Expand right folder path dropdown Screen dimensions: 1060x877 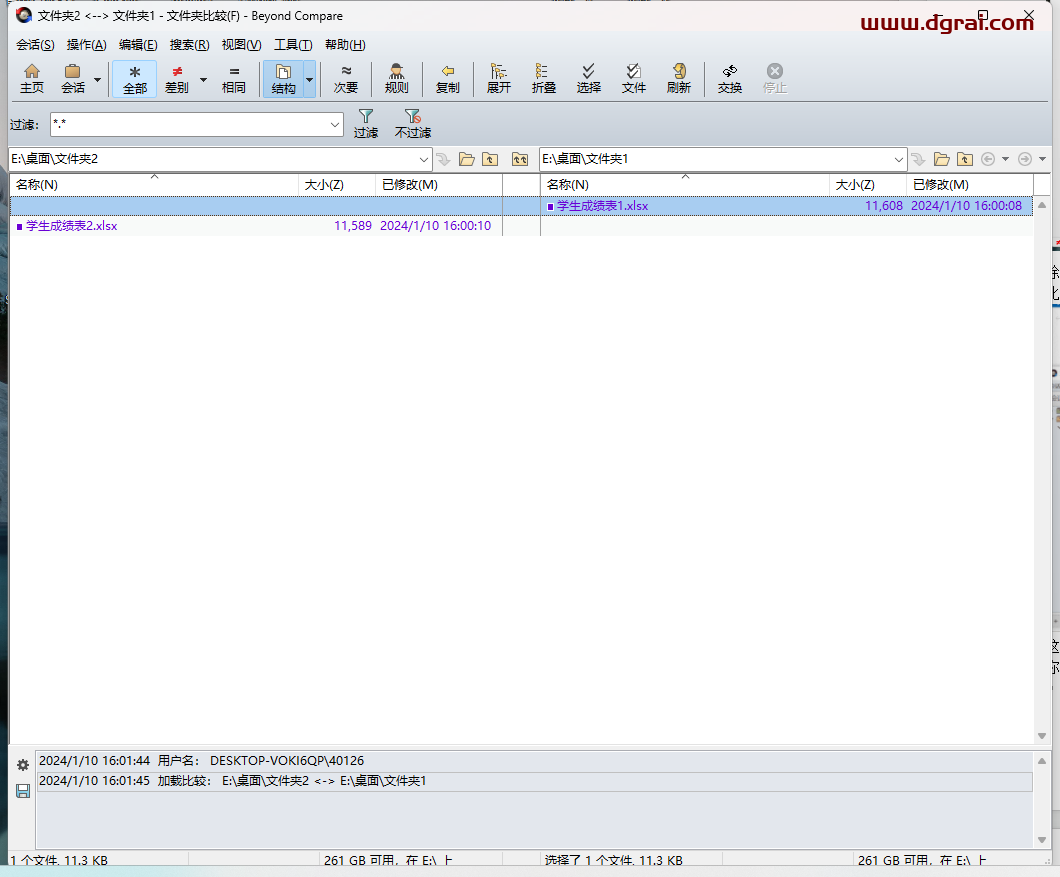898,160
